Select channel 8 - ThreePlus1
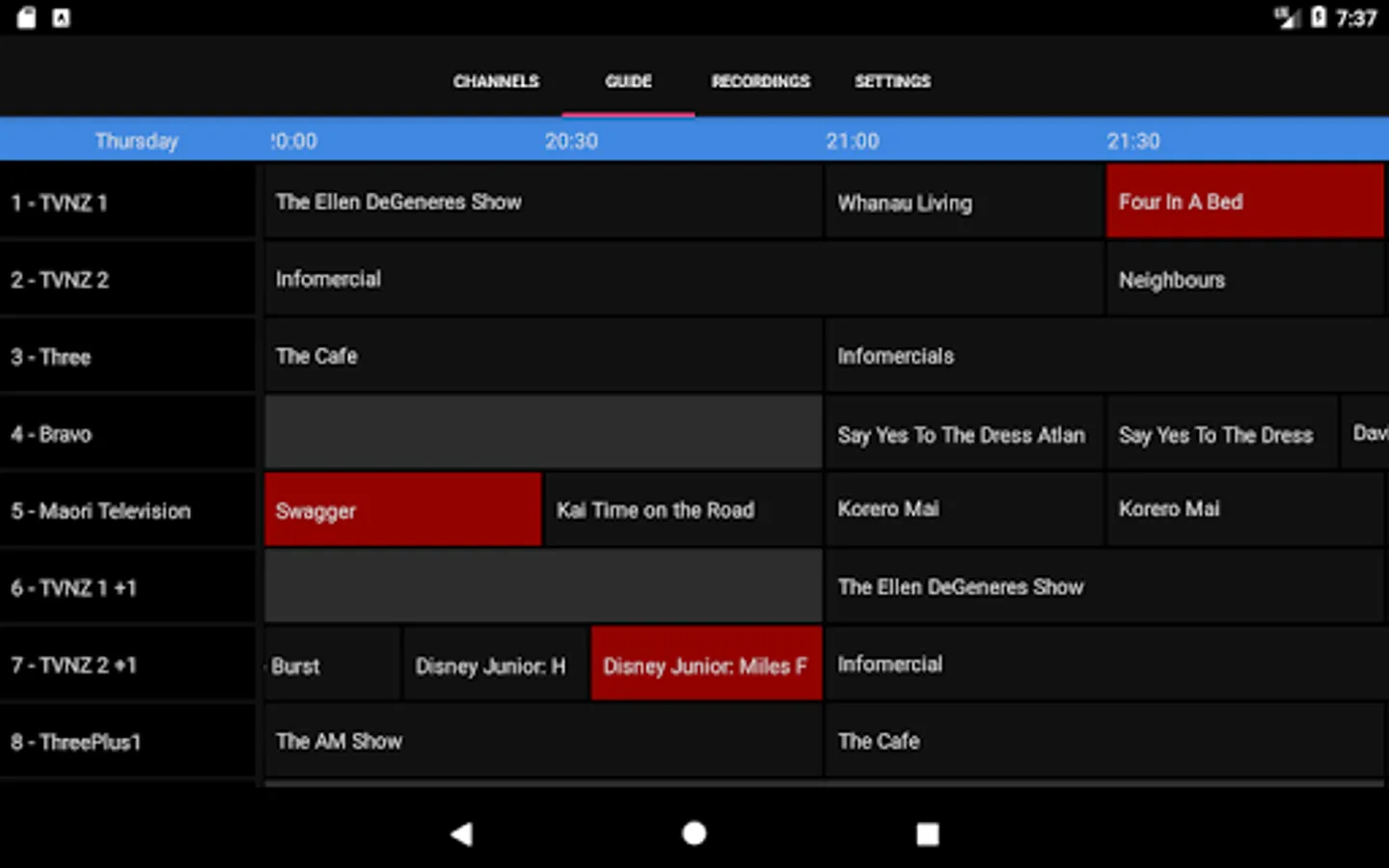Image resolution: width=1389 pixels, height=868 pixels. click(x=128, y=742)
